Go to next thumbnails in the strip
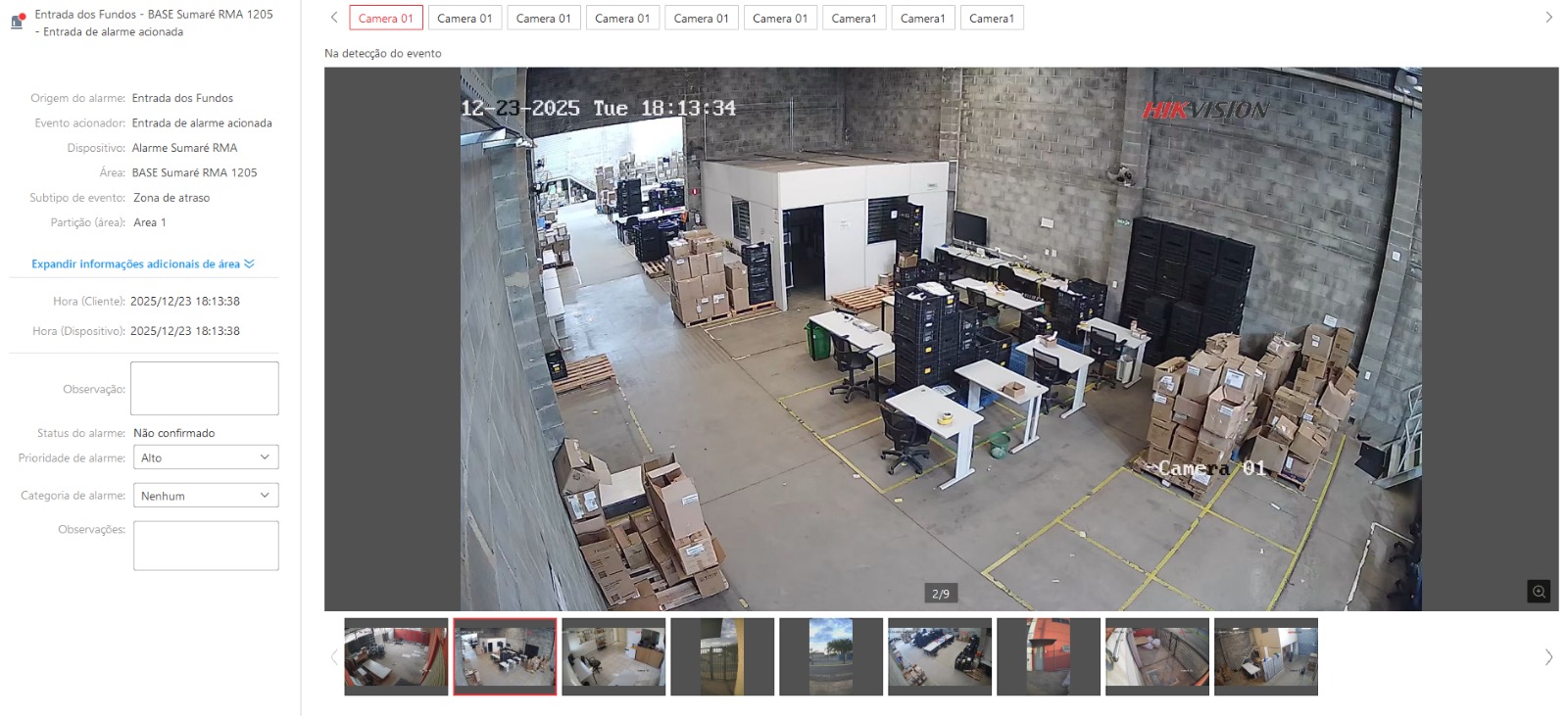 [1548, 657]
